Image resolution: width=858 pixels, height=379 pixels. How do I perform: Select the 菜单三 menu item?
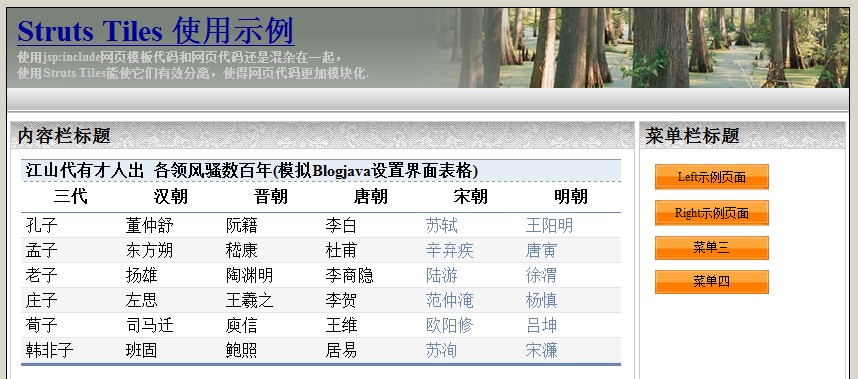click(711, 248)
